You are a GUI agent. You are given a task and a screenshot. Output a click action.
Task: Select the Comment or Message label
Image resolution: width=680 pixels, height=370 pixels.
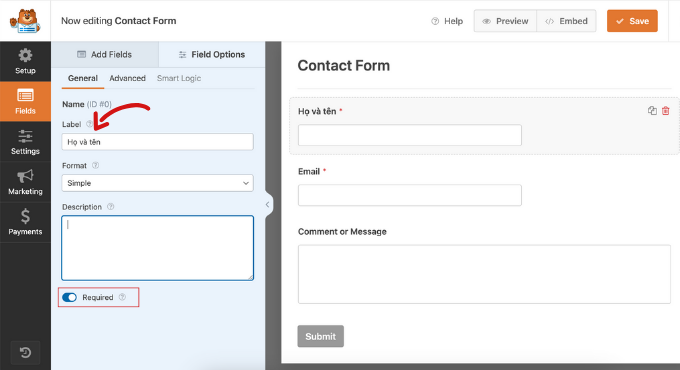342,232
